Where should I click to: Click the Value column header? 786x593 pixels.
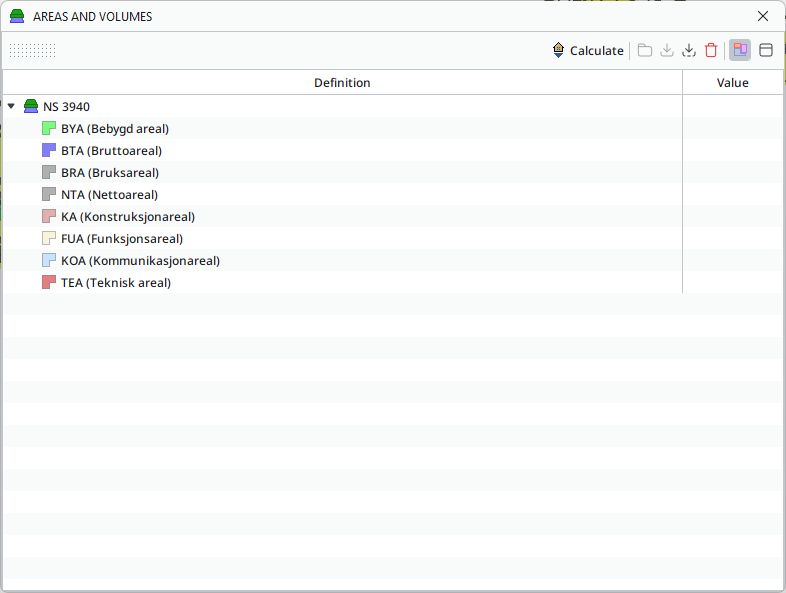coord(733,83)
